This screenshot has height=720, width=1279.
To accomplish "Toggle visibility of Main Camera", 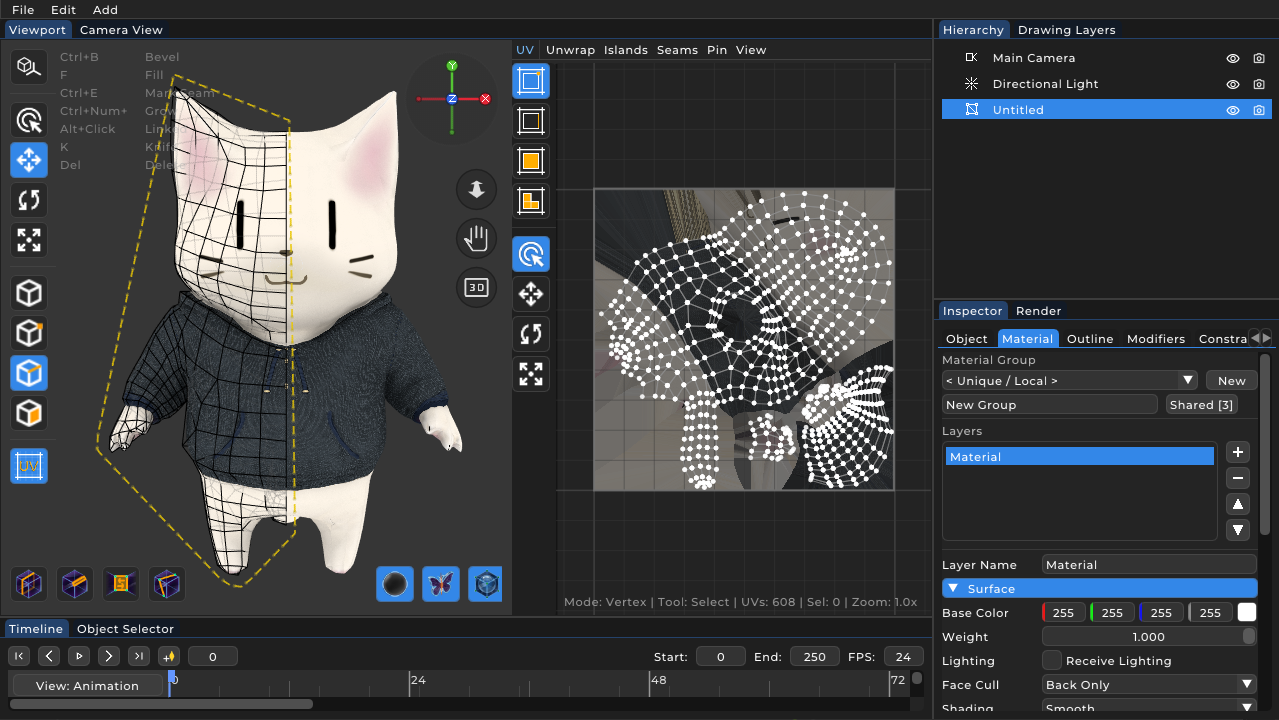I will [x=1233, y=58].
